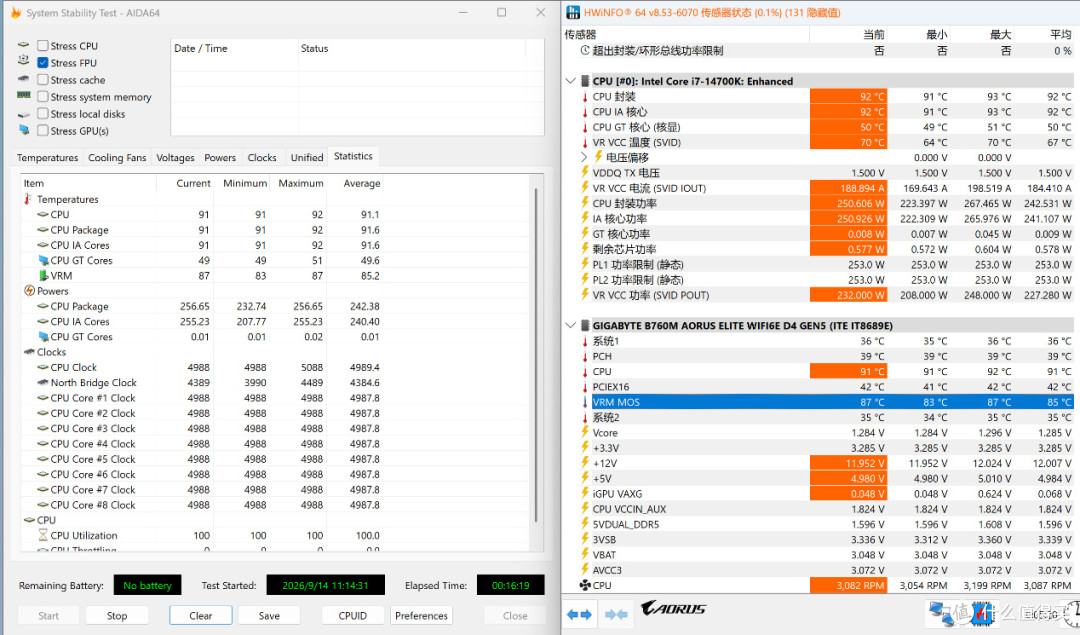Viewport: 1080px width, 635px height.
Task: Click the Clocks group icon in statistics list
Action: tap(29, 352)
